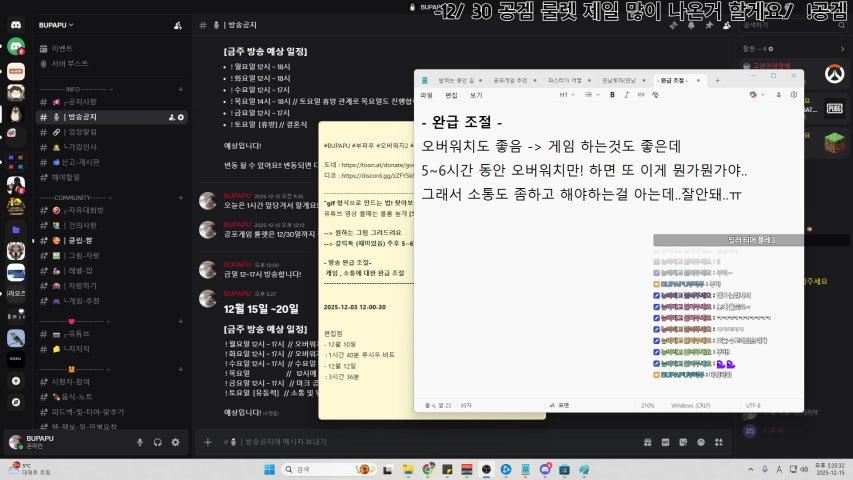Open Discord user settings gear
Screen dimensions: 853x480
pyautogui.click(x=175, y=441)
